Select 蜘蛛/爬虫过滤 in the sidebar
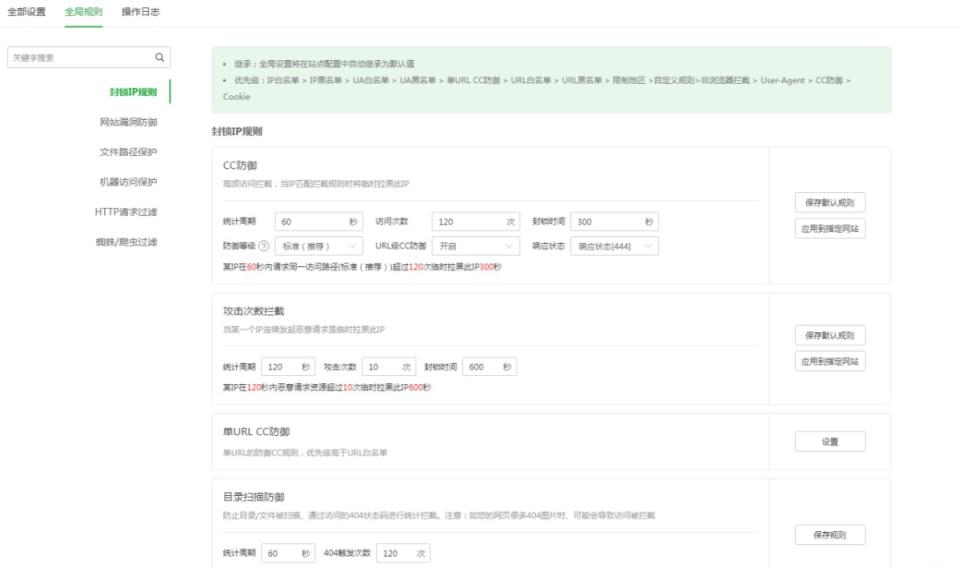The image size is (959, 568). click(x=127, y=242)
